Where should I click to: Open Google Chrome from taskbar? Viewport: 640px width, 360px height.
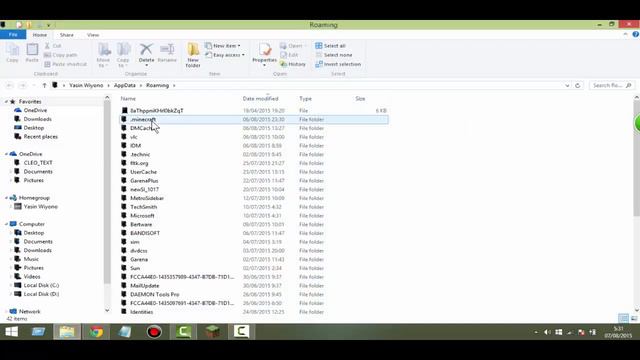[x=96, y=331]
